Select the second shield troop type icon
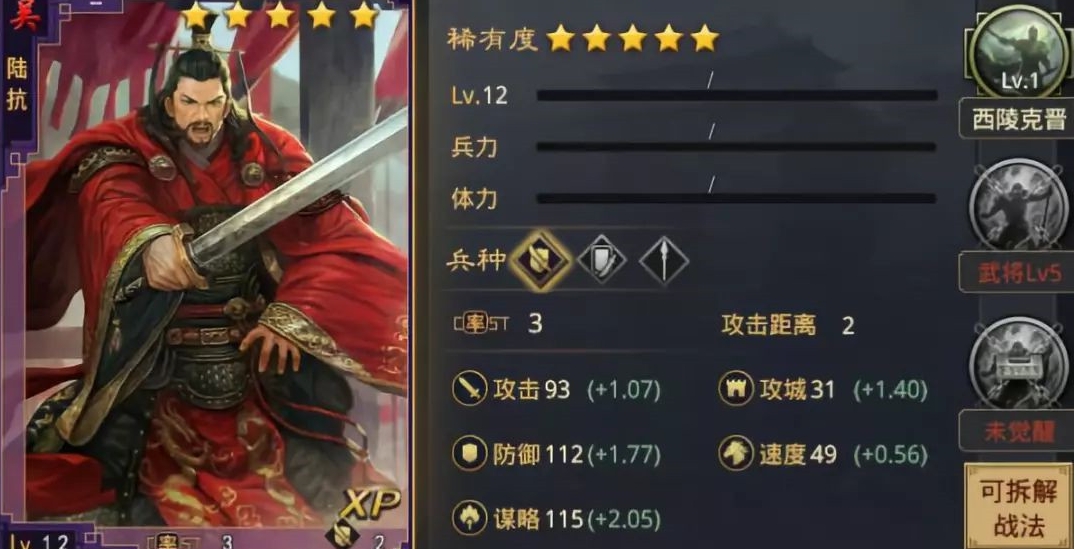The width and height of the screenshot is (1076, 549). coord(602,261)
